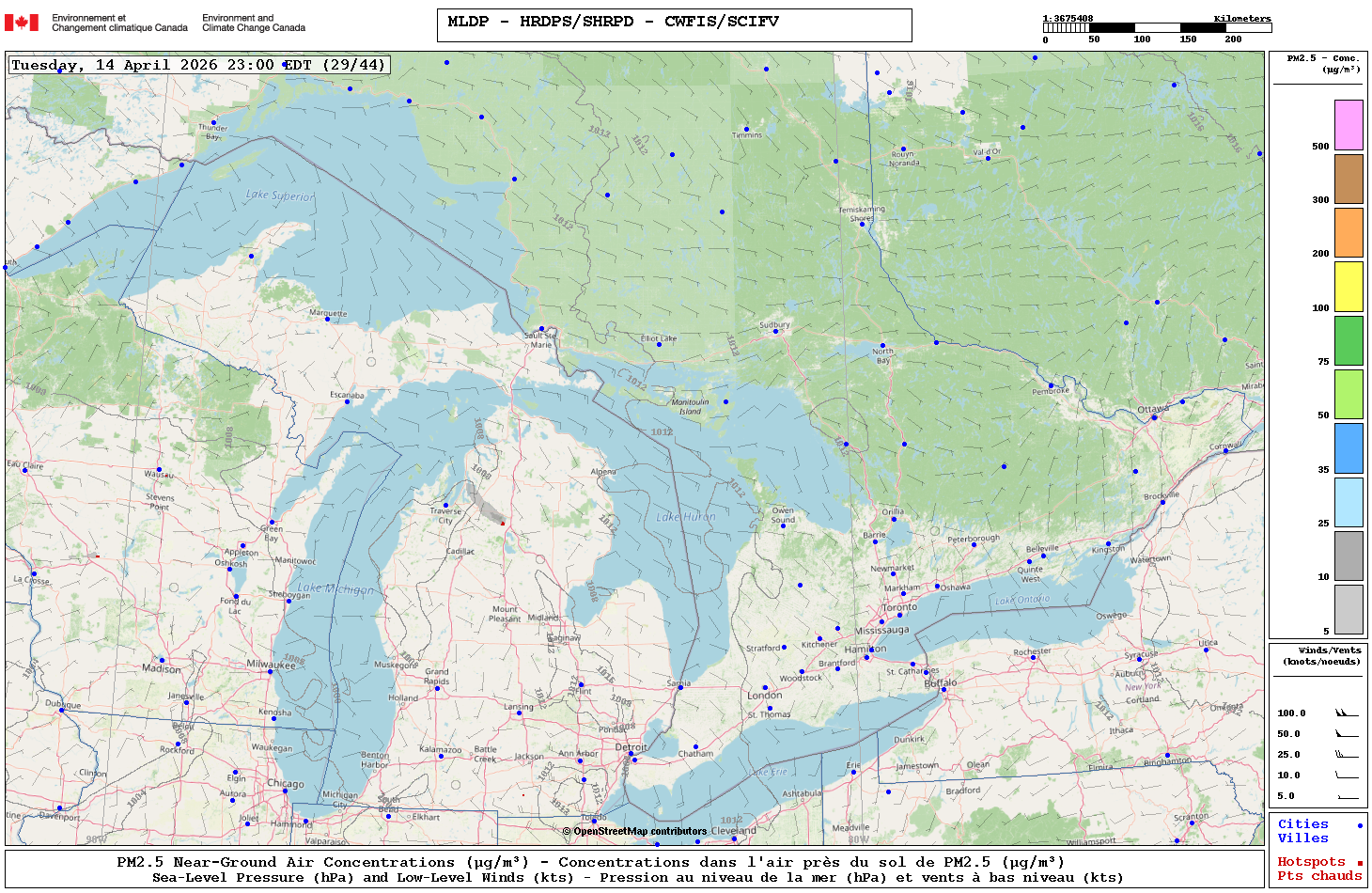The image size is (1372, 893).
Task: Pick the dark green 75 legend swatch
Action: pos(1349,340)
